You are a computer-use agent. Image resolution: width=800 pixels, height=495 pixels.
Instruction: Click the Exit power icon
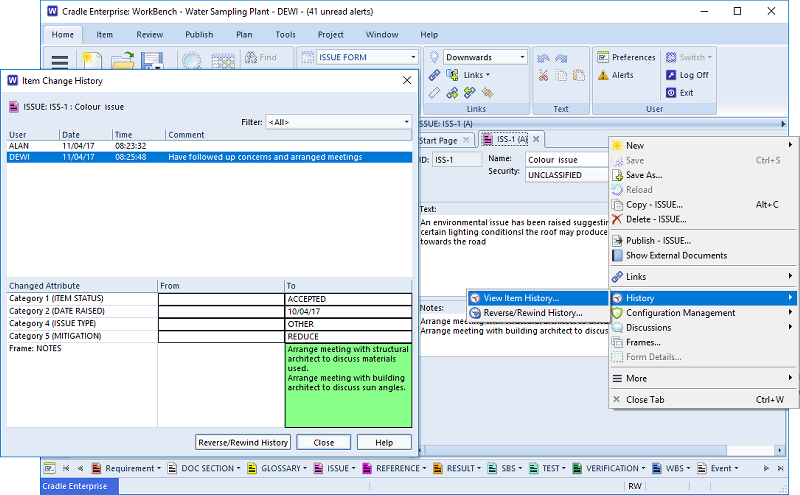coord(671,93)
